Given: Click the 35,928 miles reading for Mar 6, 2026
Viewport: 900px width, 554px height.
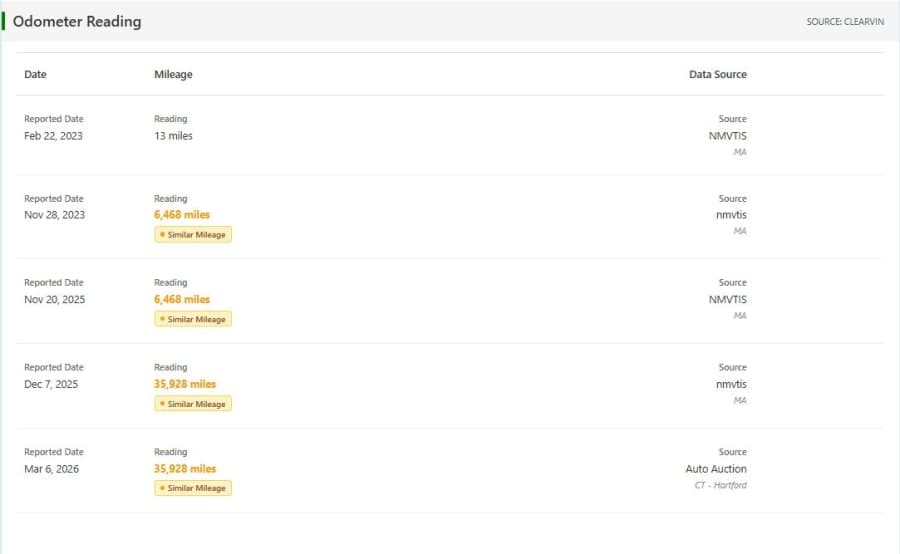Looking at the screenshot, I should click(185, 469).
